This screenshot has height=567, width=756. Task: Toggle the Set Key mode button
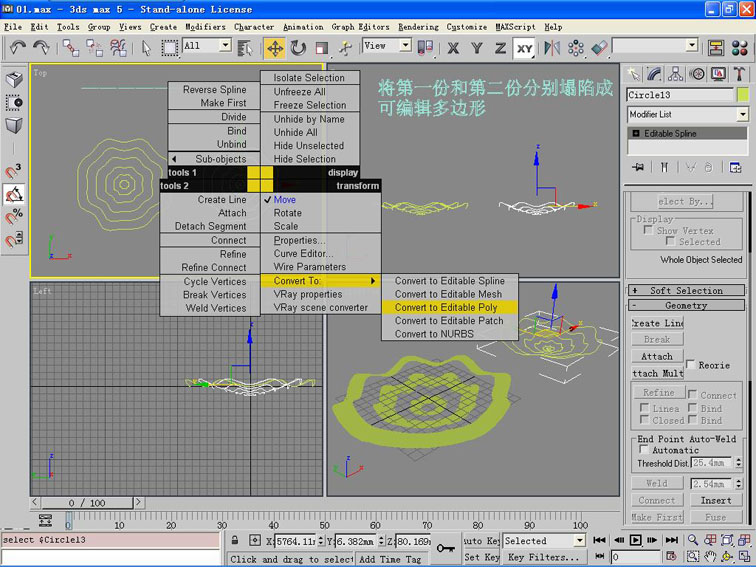tap(482, 557)
